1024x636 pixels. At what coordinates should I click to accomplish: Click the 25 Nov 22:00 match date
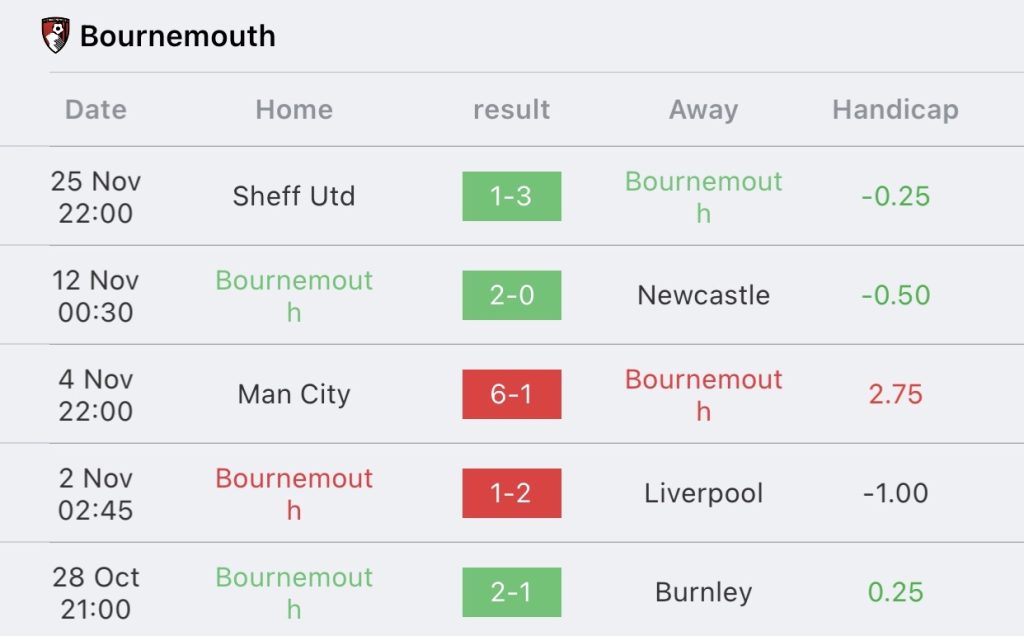(95, 197)
